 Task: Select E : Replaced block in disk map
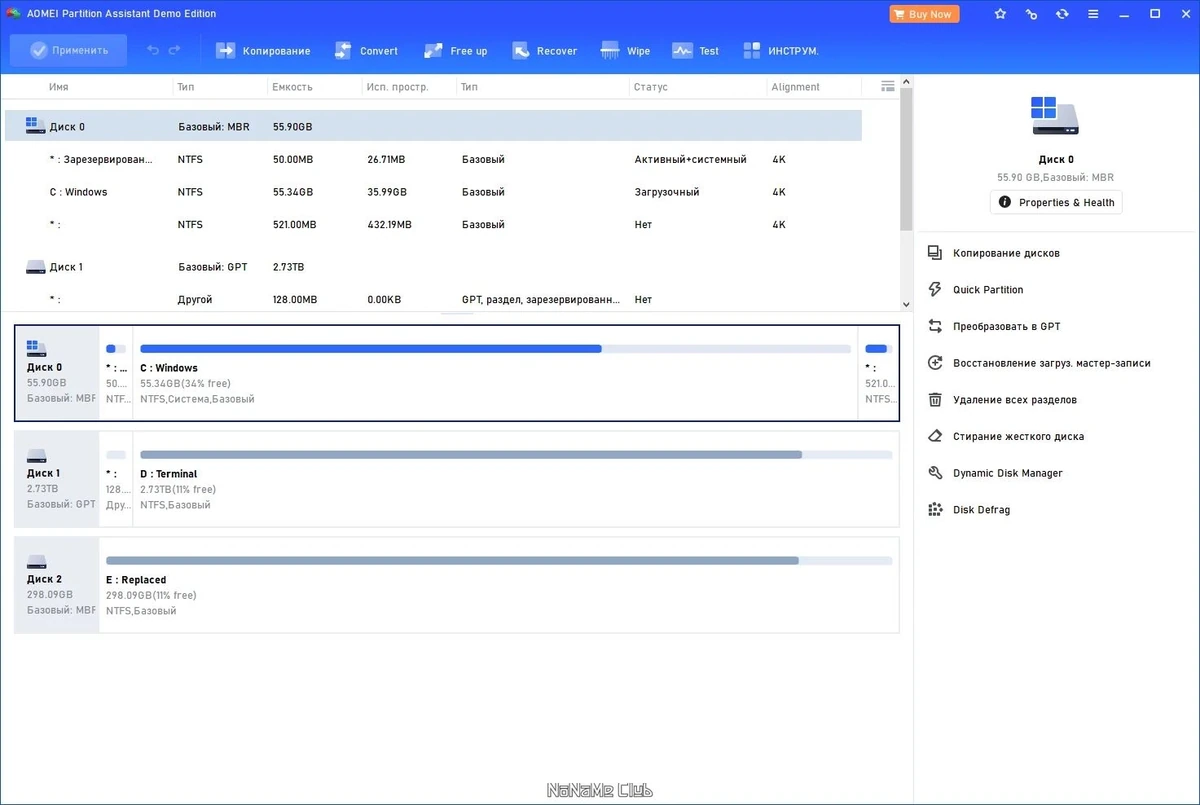pos(498,585)
